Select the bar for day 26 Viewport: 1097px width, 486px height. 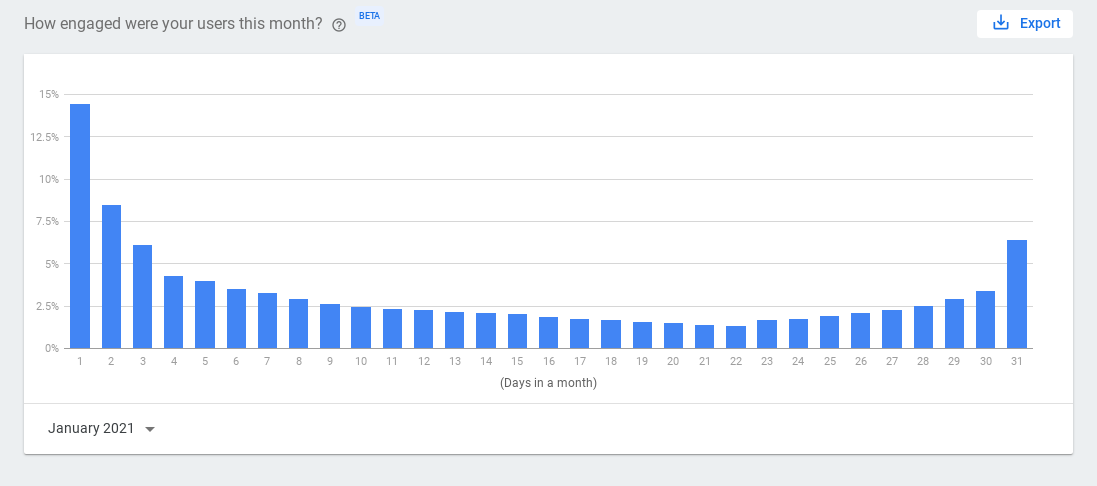click(x=861, y=331)
